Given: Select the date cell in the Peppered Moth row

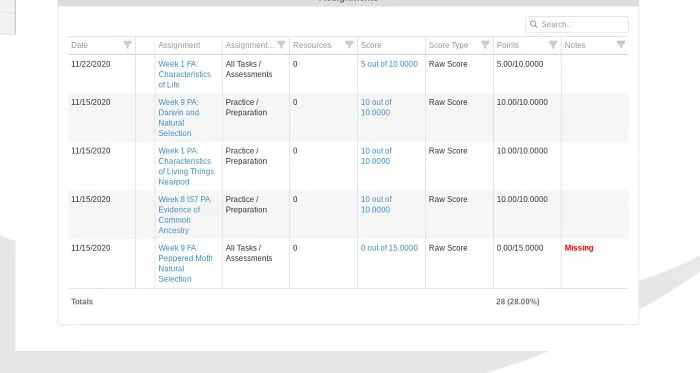Looking at the screenshot, I should point(91,248).
